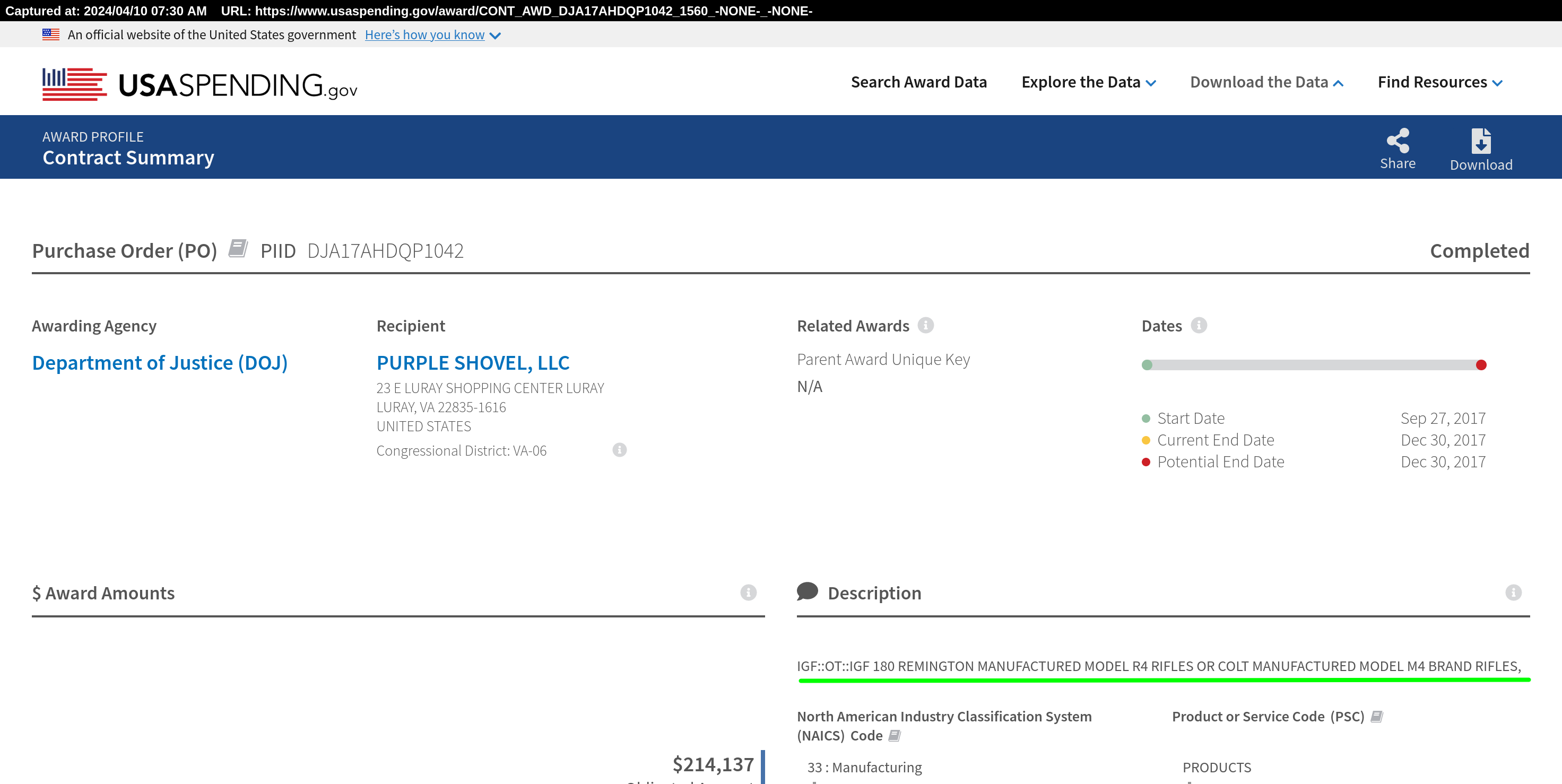Click the Completed status text
Screen dimensions: 1562x784
coord(1480,250)
